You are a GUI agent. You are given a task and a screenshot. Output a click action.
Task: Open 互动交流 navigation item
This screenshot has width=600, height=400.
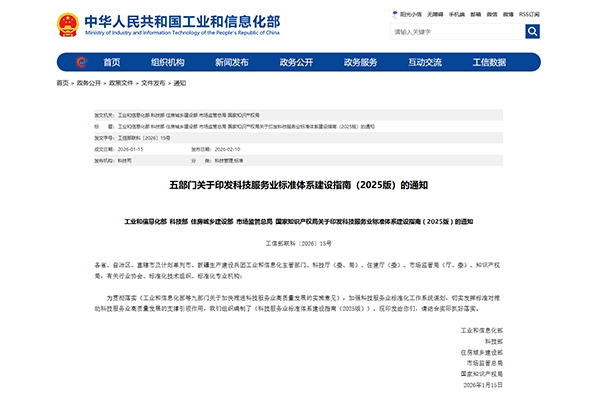(x=424, y=62)
